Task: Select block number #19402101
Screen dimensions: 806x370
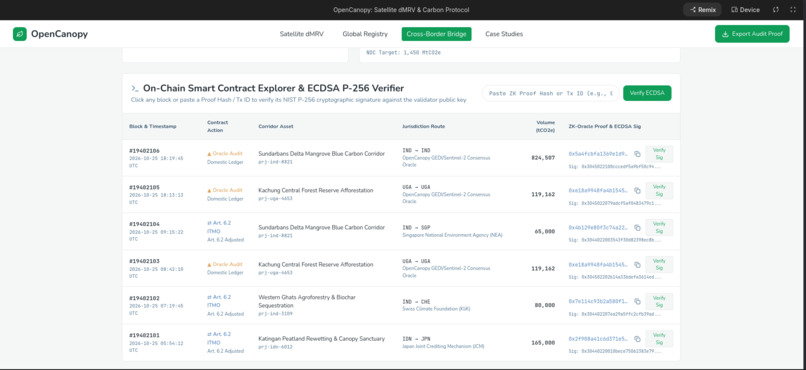Action: click(x=144, y=335)
